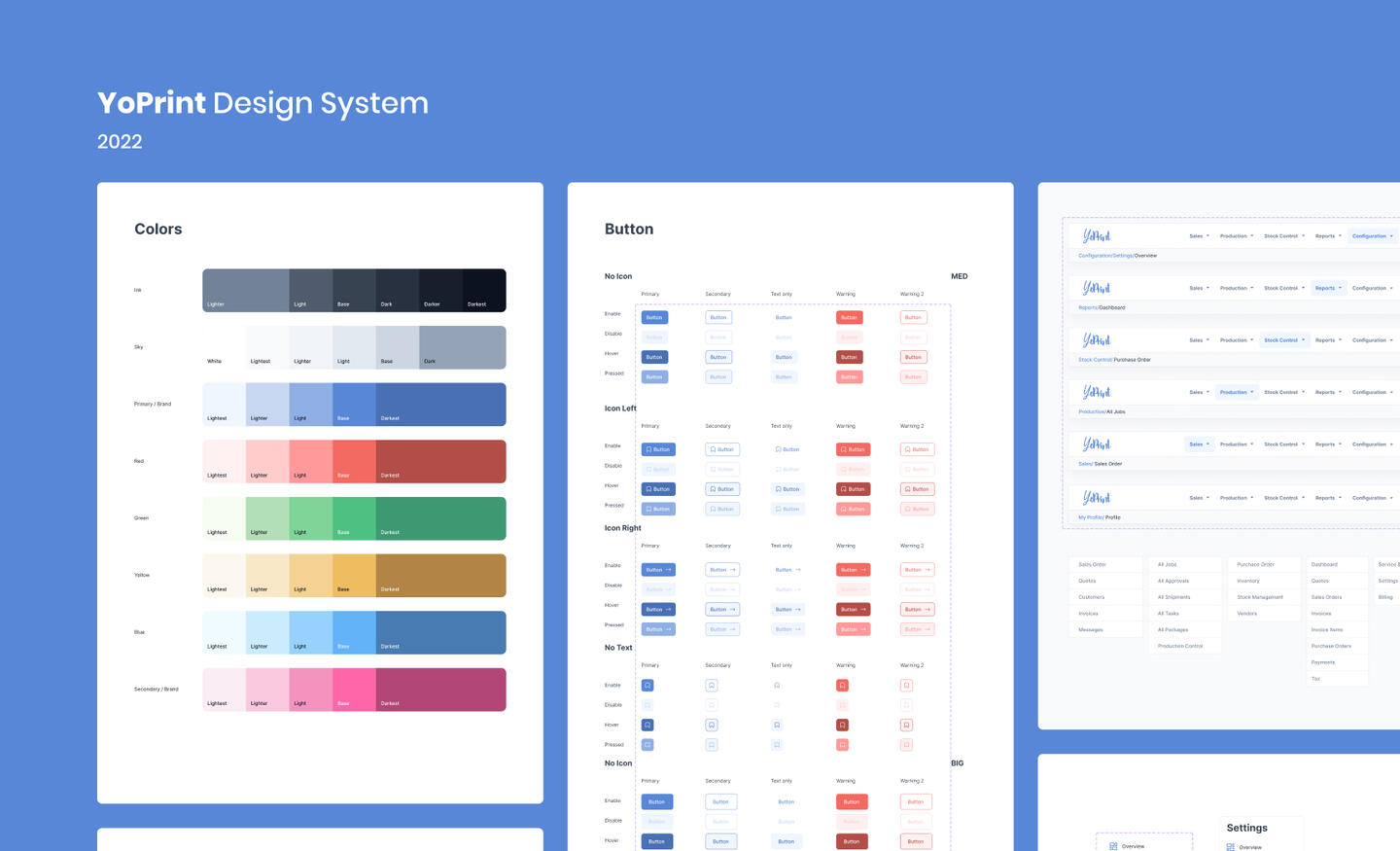The image size is (1400, 851).
Task: Click the Enable Warning 2 icon-only button under No Text
Action: point(906,686)
